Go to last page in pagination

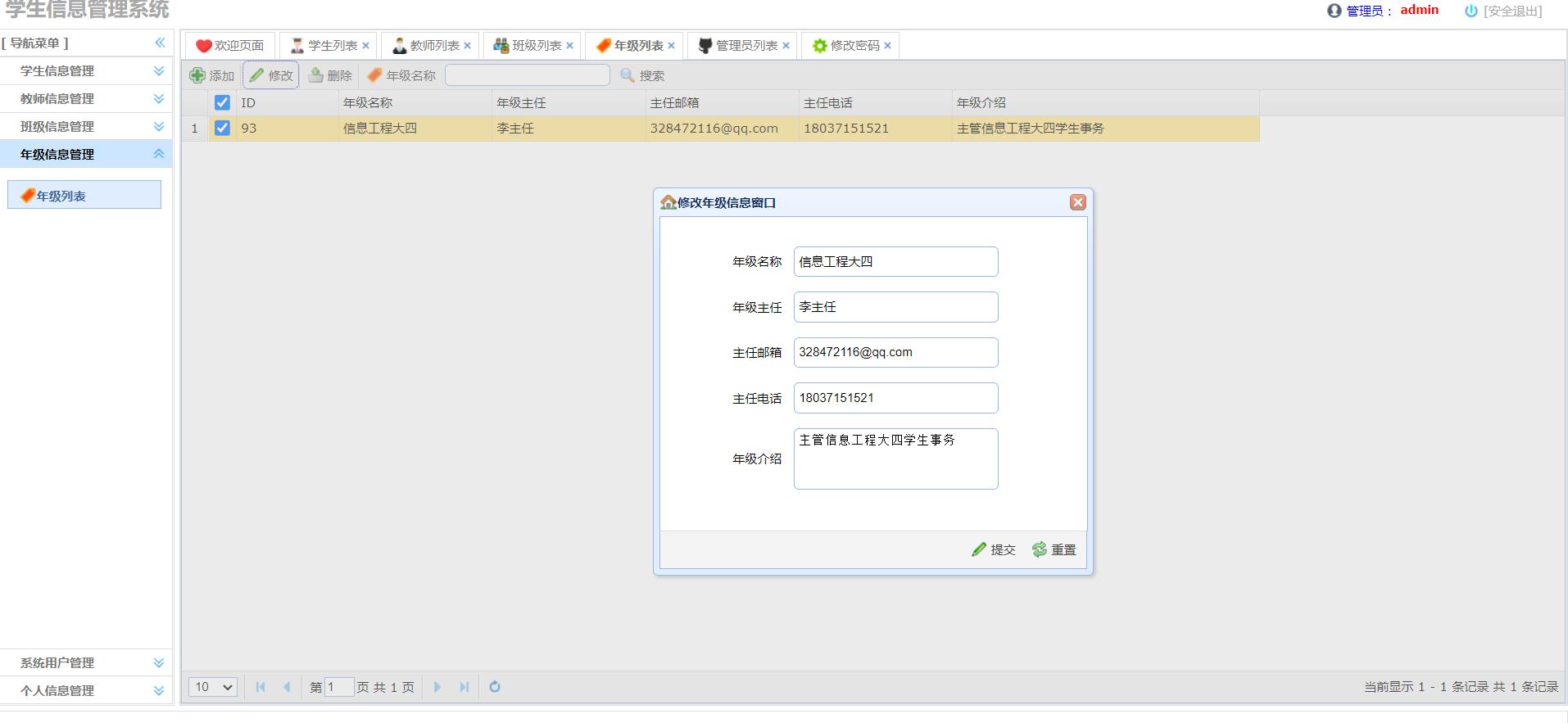pyautogui.click(x=465, y=687)
